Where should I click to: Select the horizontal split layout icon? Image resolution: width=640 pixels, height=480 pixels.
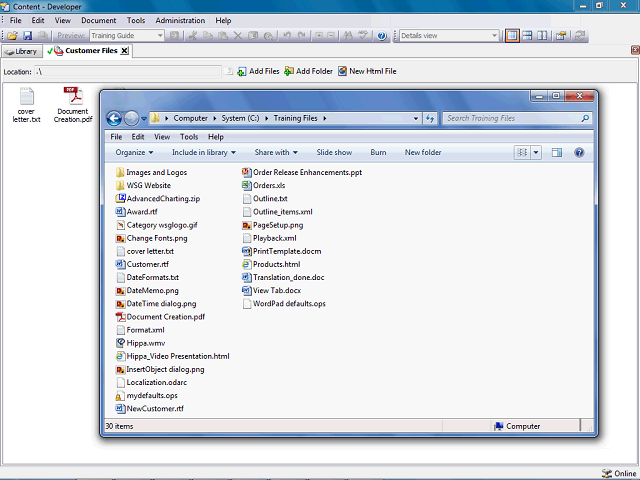click(527, 36)
